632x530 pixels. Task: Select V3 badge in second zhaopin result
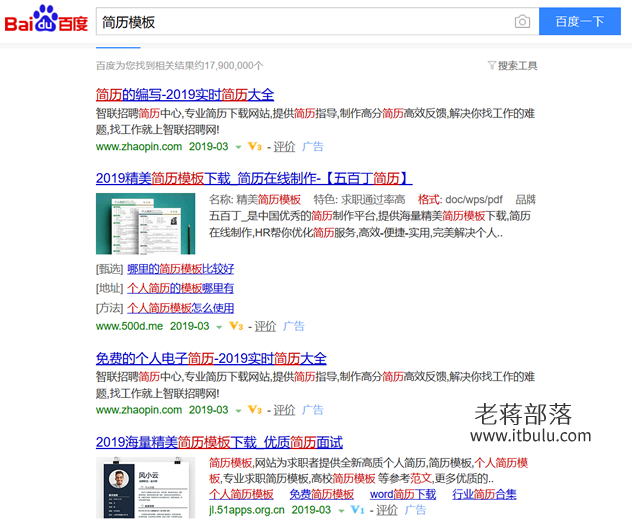[x=255, y=410]
